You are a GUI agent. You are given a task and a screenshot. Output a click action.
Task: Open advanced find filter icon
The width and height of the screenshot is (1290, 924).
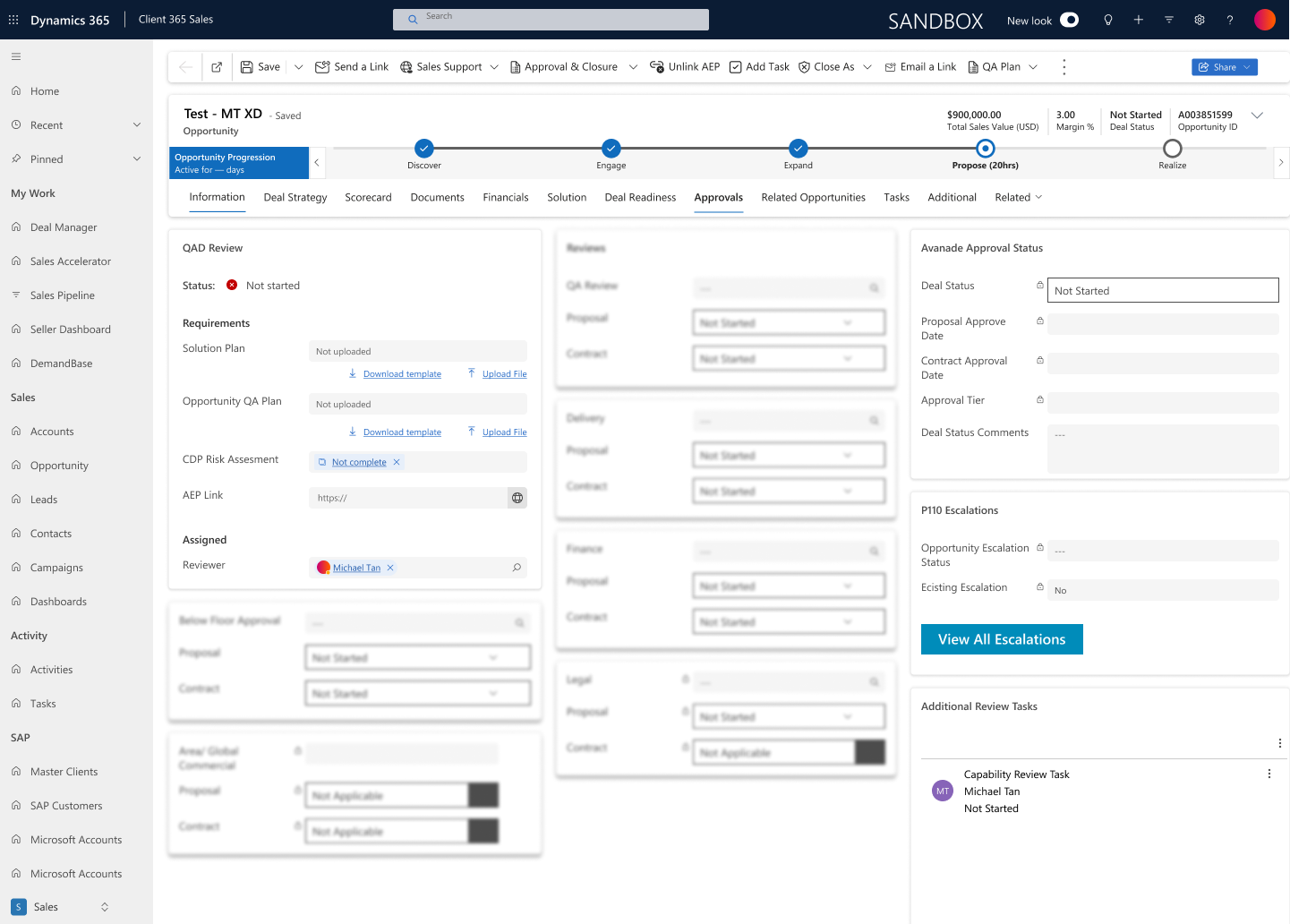(x=1169, y=20)
